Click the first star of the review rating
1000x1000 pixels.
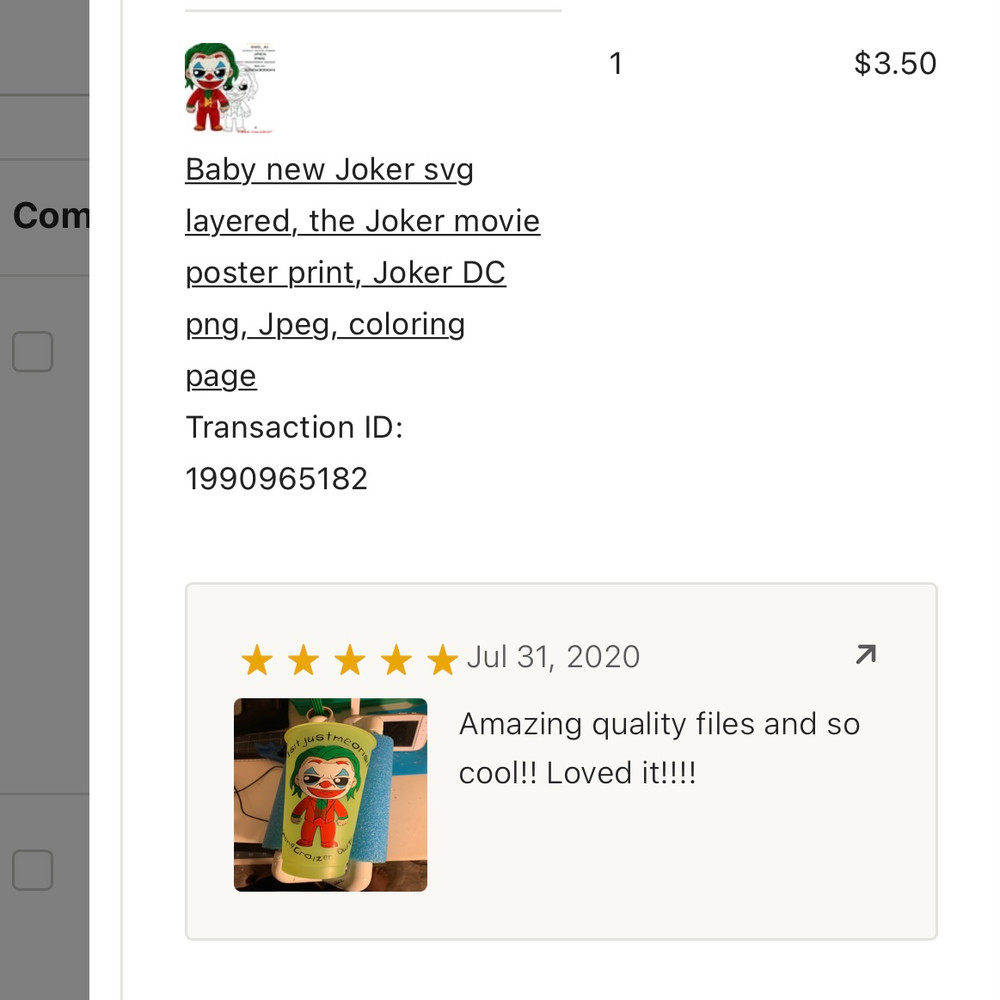coord(257,660)
